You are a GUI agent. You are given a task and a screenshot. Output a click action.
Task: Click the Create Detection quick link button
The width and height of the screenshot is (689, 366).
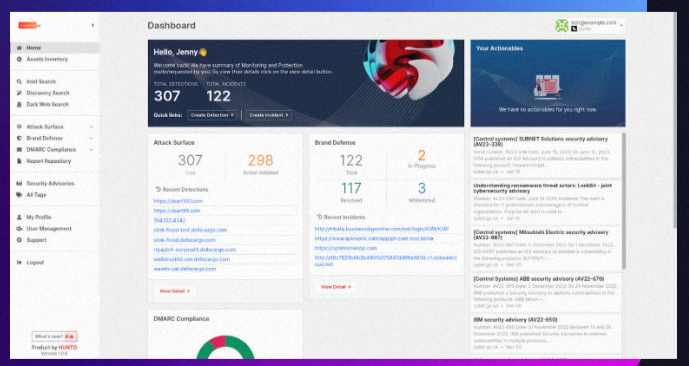(213, 115)
